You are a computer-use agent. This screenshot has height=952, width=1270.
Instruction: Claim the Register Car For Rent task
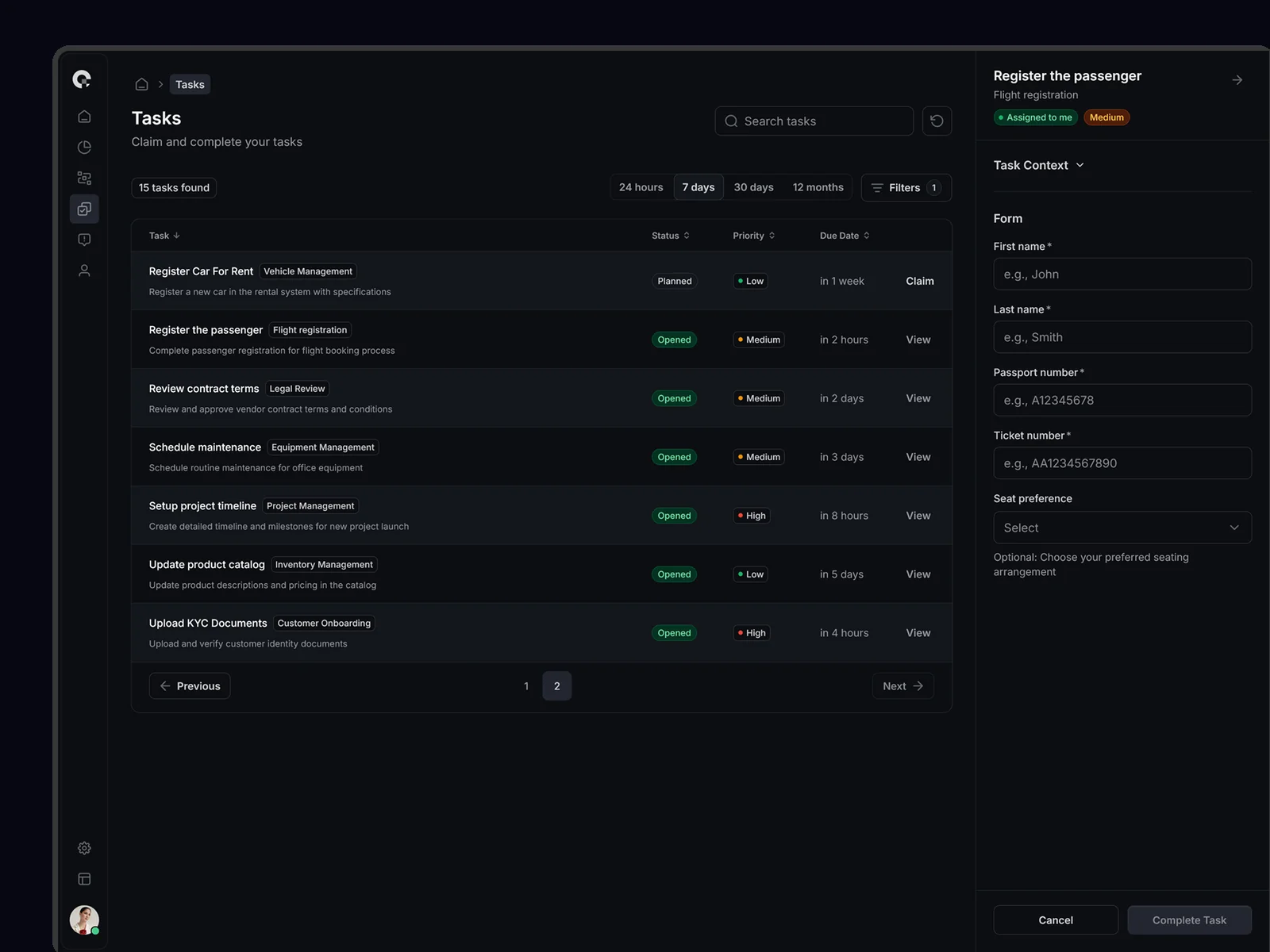click(x=919, y=281)
